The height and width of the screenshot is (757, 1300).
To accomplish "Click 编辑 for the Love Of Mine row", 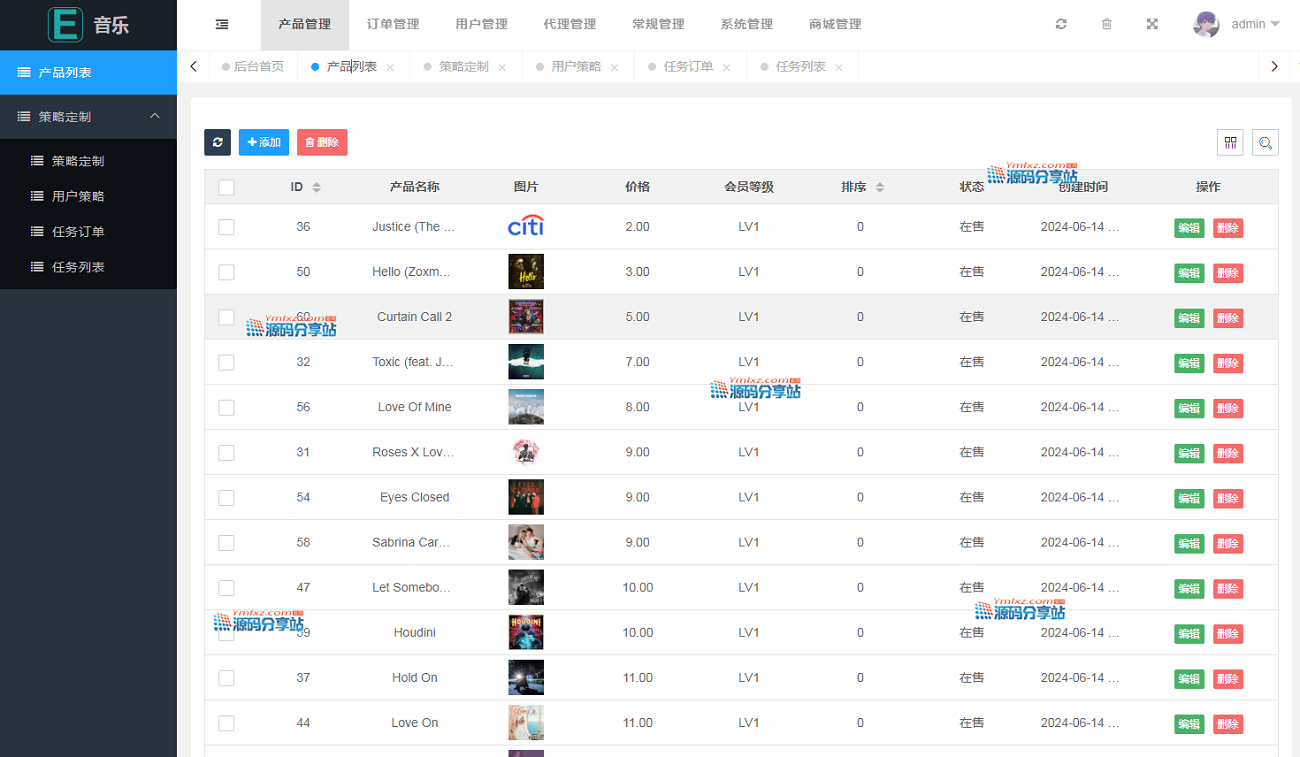I will coord(1188,408).
